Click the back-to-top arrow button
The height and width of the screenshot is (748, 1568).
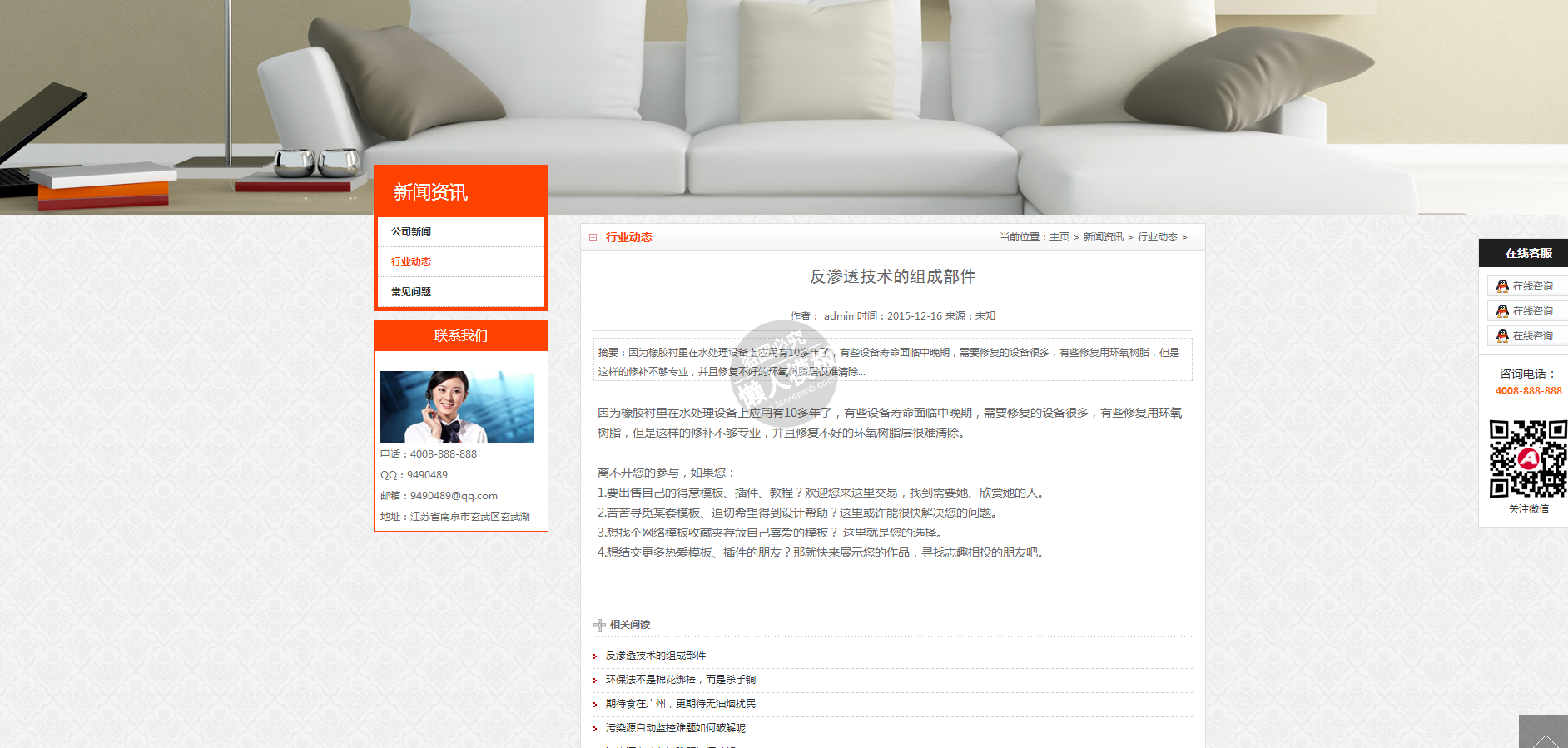coord(1544,732)
